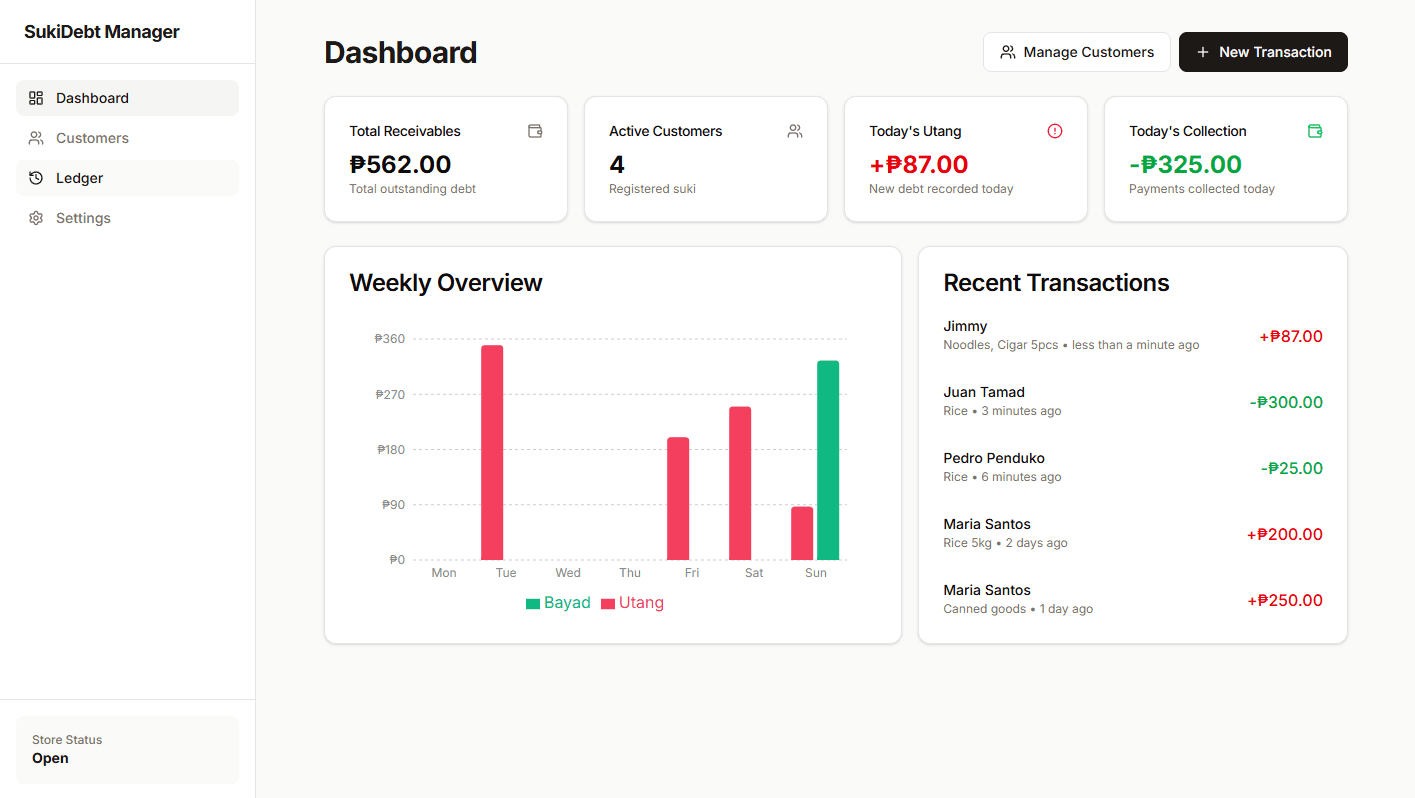Toggle the Bayad series in chart legend
The width and height of the screenshot is (1415, 798).
pyautogui.click(x=558, y=603)
